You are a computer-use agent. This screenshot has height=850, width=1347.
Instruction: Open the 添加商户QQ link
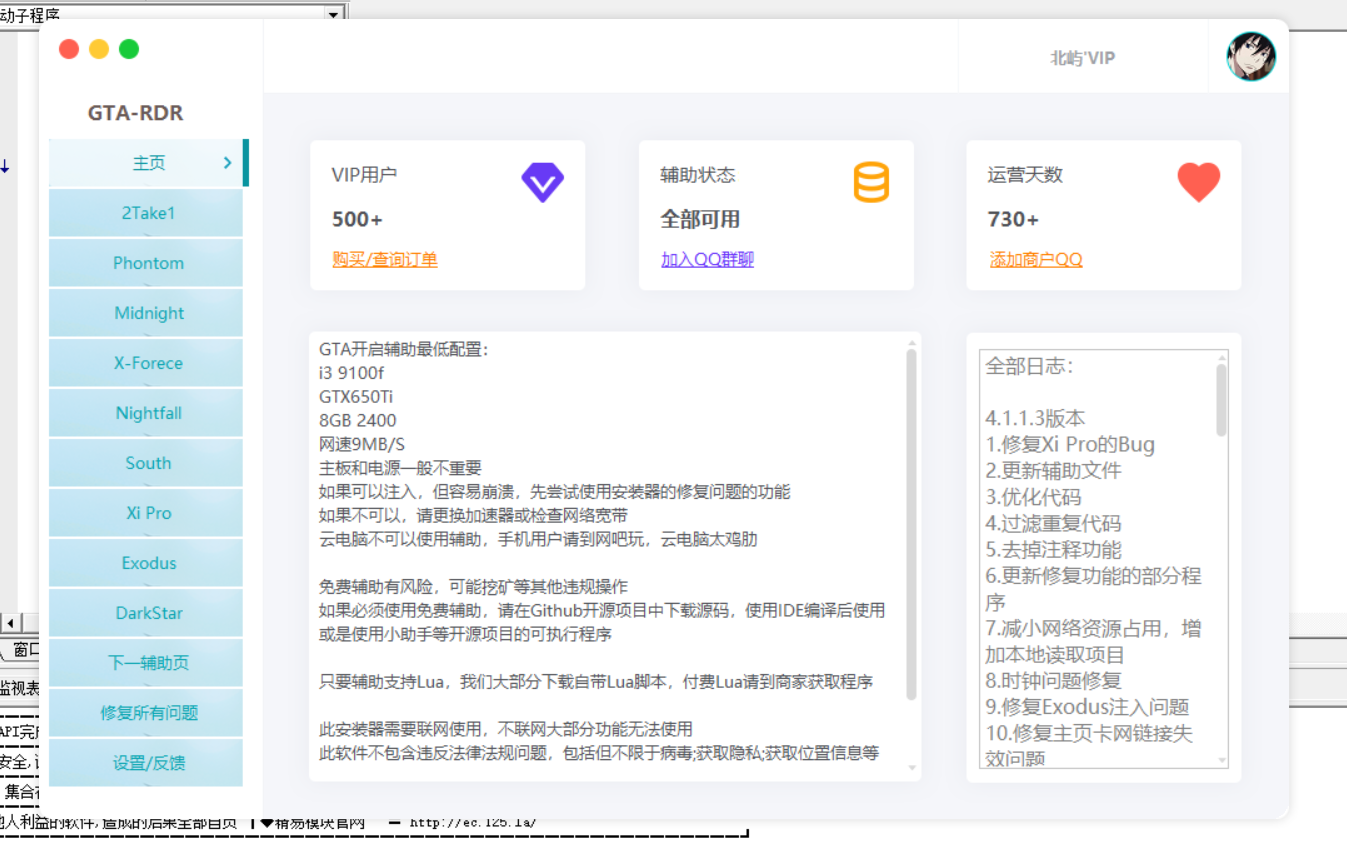[1036, 260]
